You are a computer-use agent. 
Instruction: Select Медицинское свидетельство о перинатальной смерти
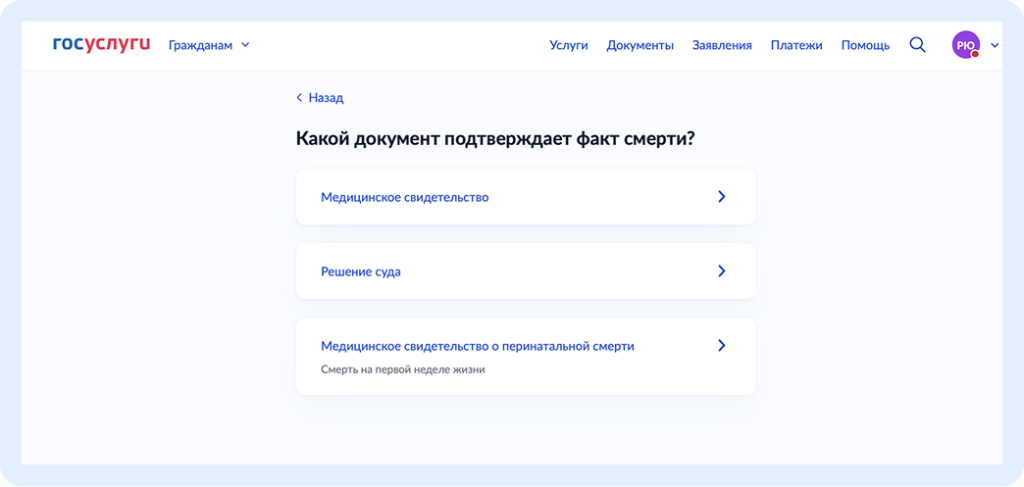click(x=526, y=356)
